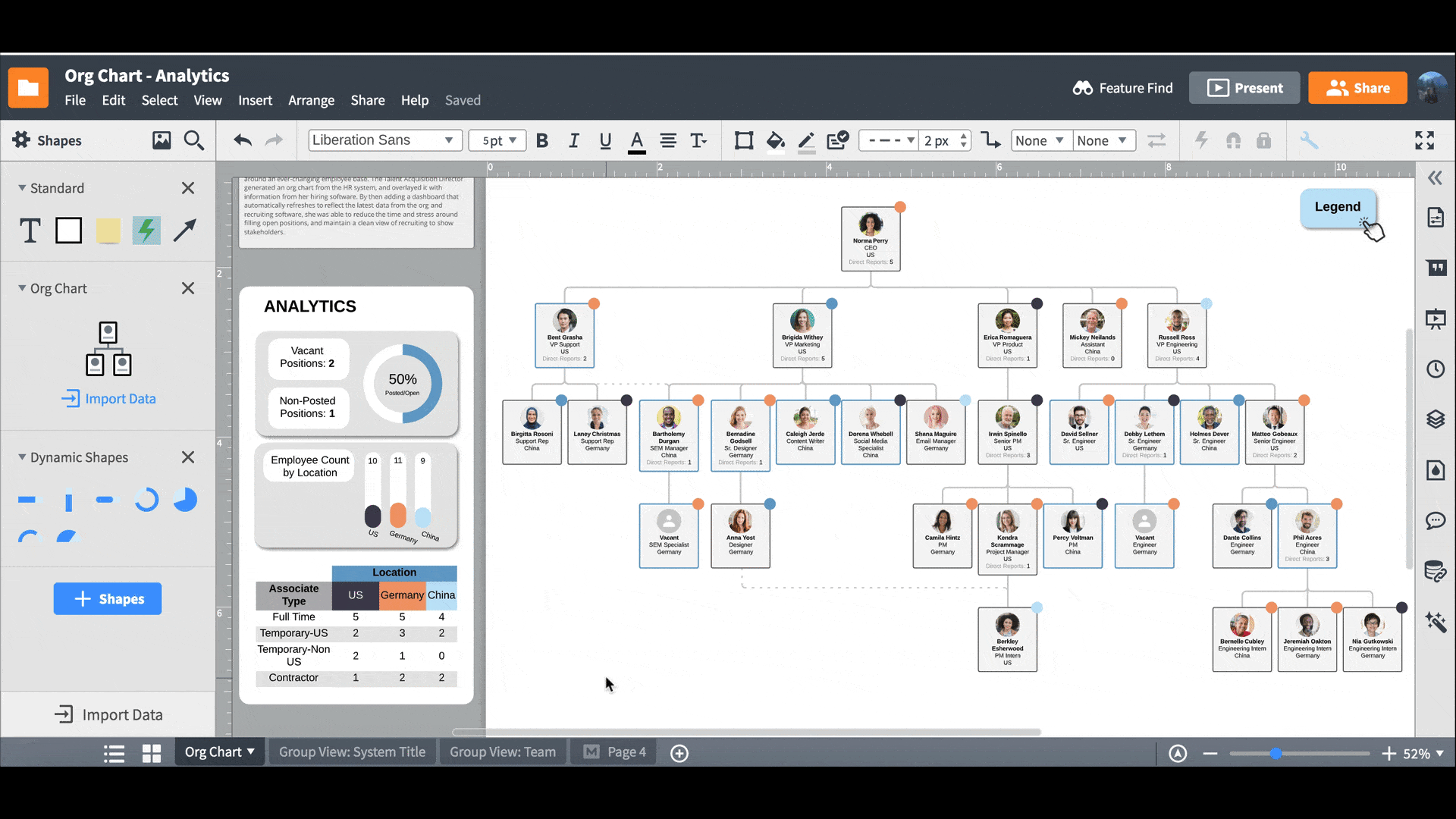This screenshot has height=819, width=1456.
Task: Click the Import Data button at bottom
Action: 109,714
